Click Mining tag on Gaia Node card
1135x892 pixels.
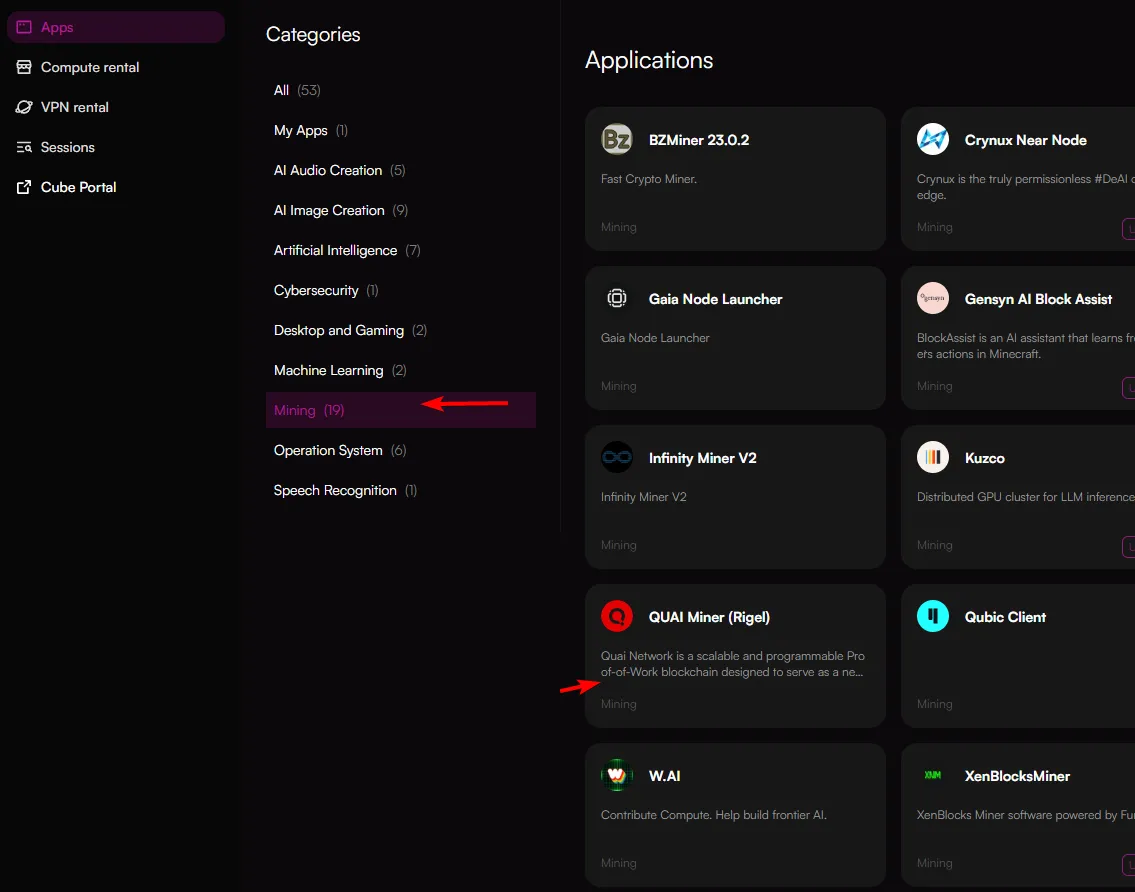(x=618, y=386)
